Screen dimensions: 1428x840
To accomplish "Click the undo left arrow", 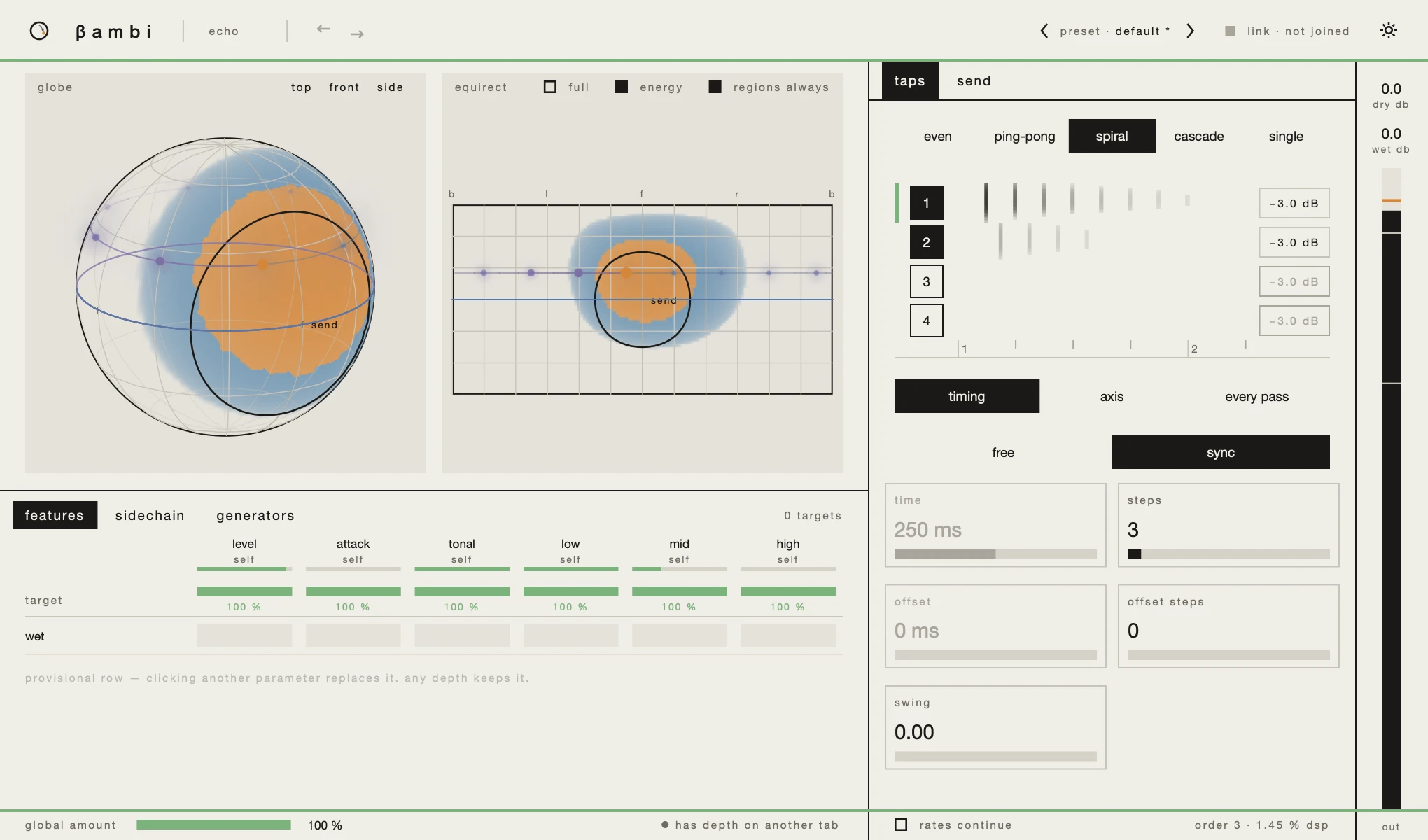I will pyautogui.click(x=323, y=29).
